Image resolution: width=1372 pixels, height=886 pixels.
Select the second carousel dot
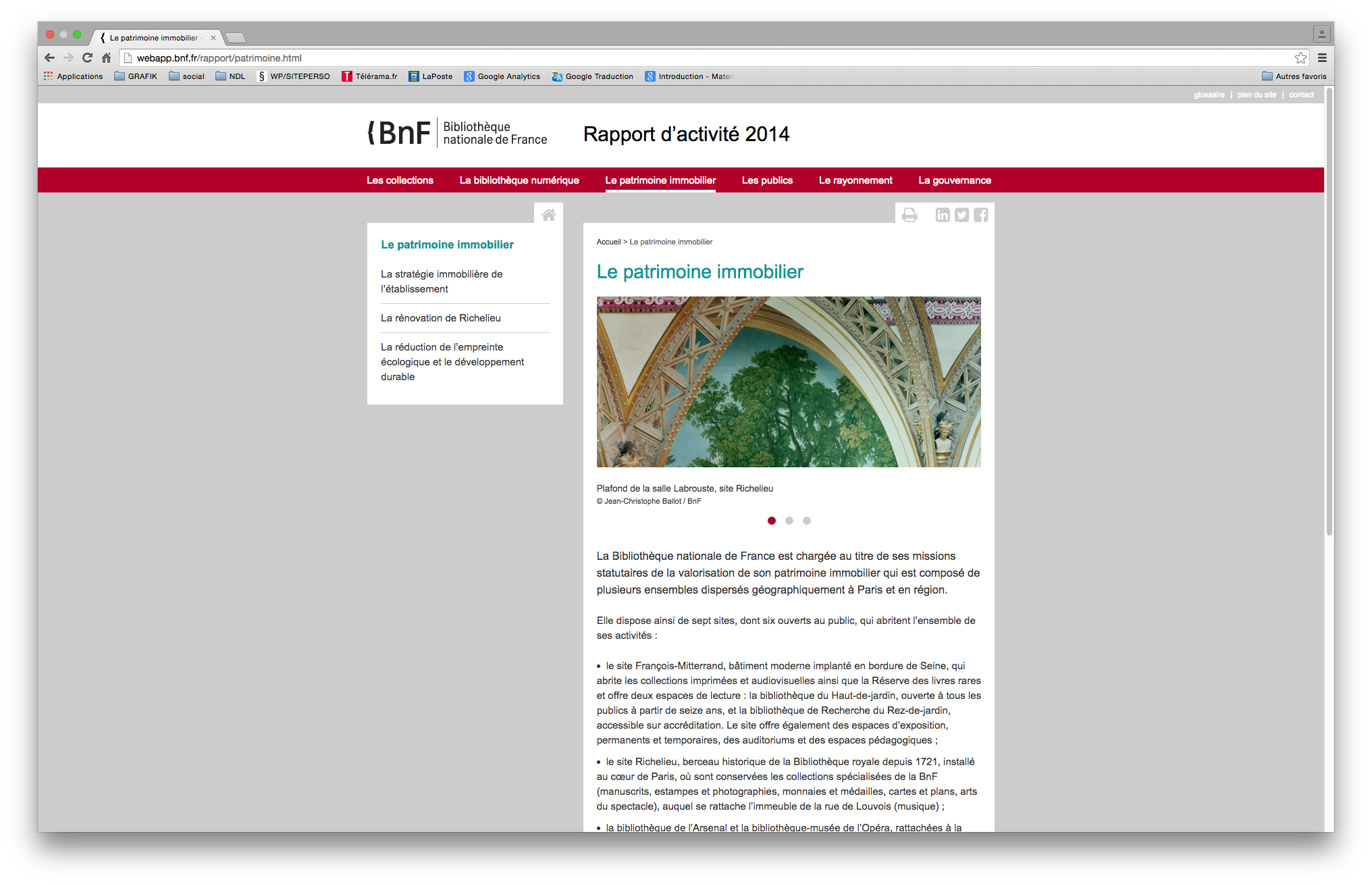789,521
